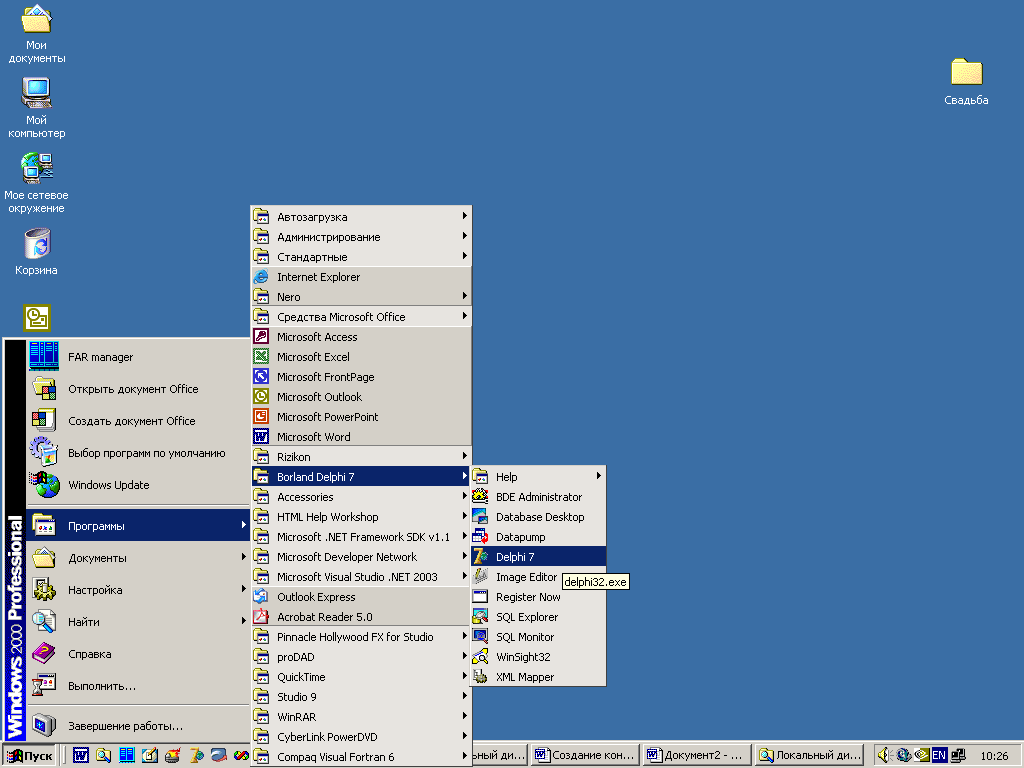The image size is (1024, 768).
Task: Launch SQL Monitor icon
Action: 480,637
